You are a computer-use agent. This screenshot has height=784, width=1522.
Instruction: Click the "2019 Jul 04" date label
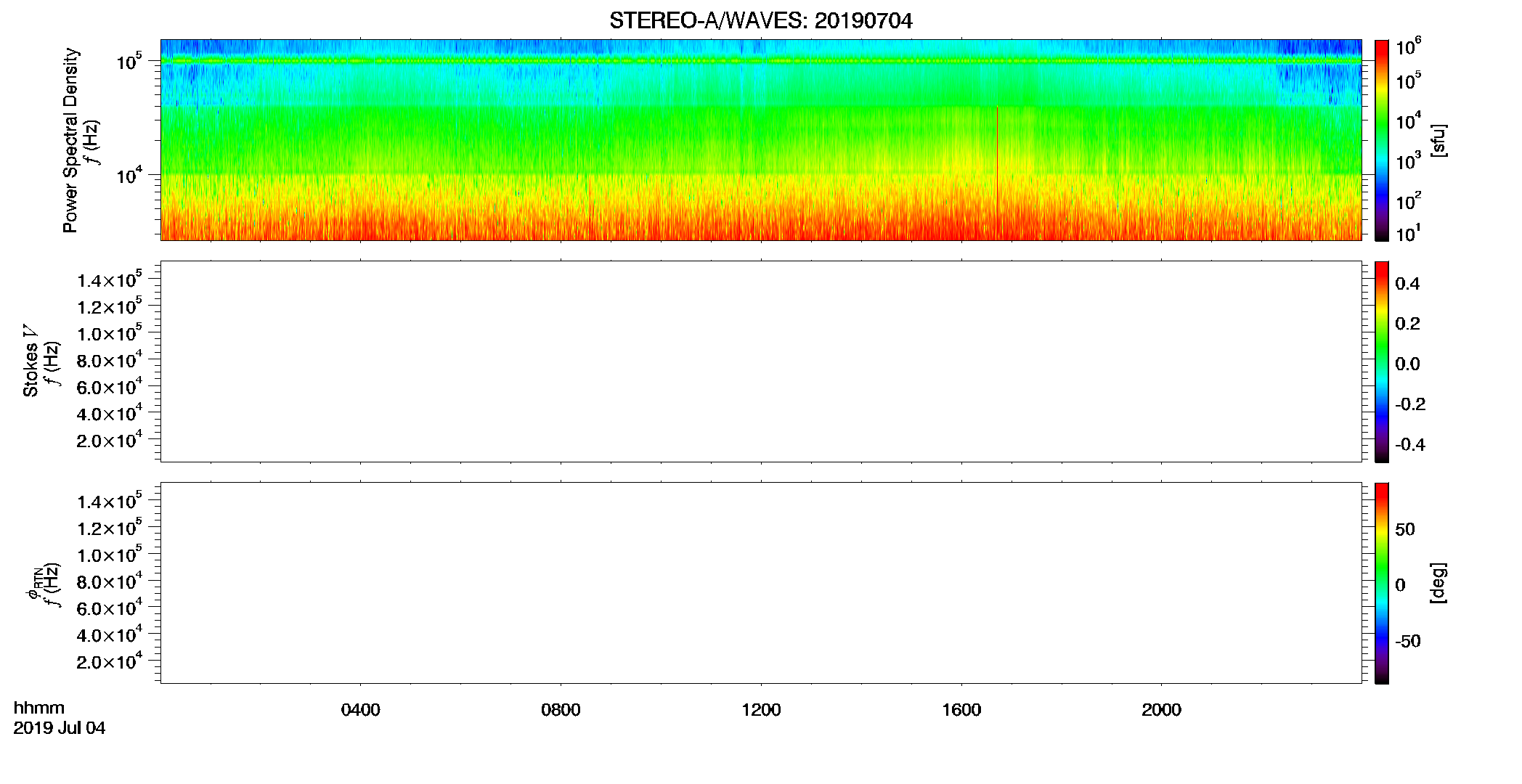point(60,728)
